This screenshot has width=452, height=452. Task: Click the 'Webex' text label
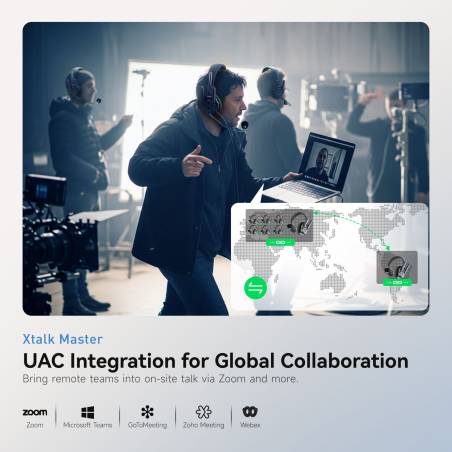(250, 425)
